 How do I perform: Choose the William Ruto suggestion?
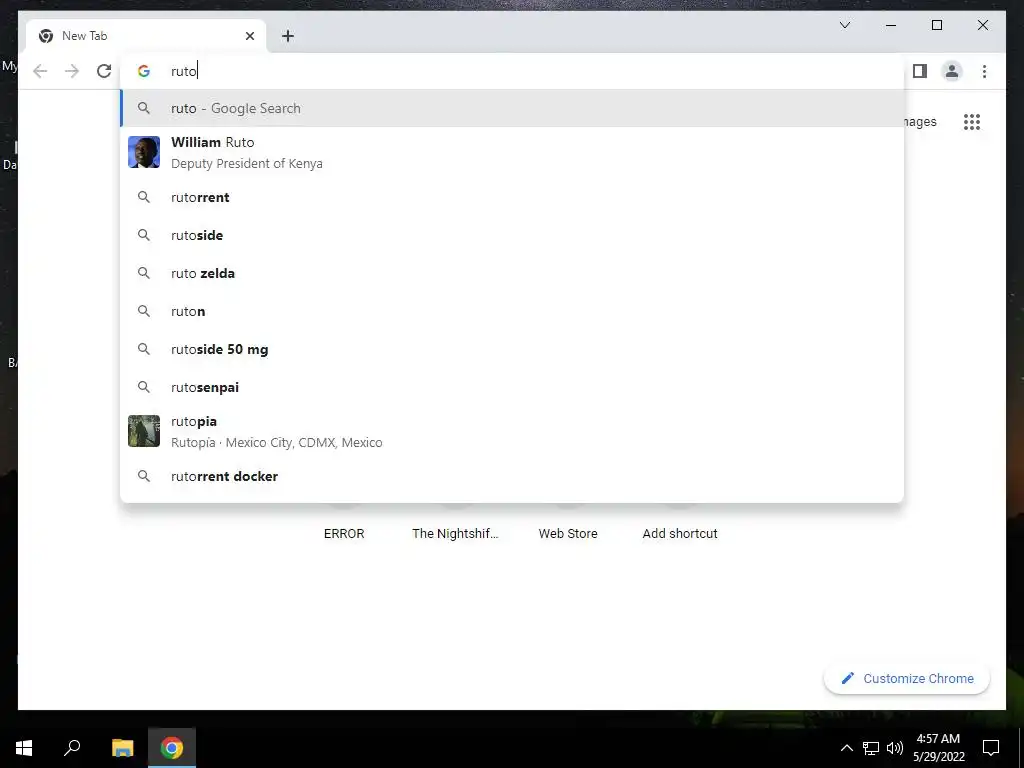(x=512, y=152)
